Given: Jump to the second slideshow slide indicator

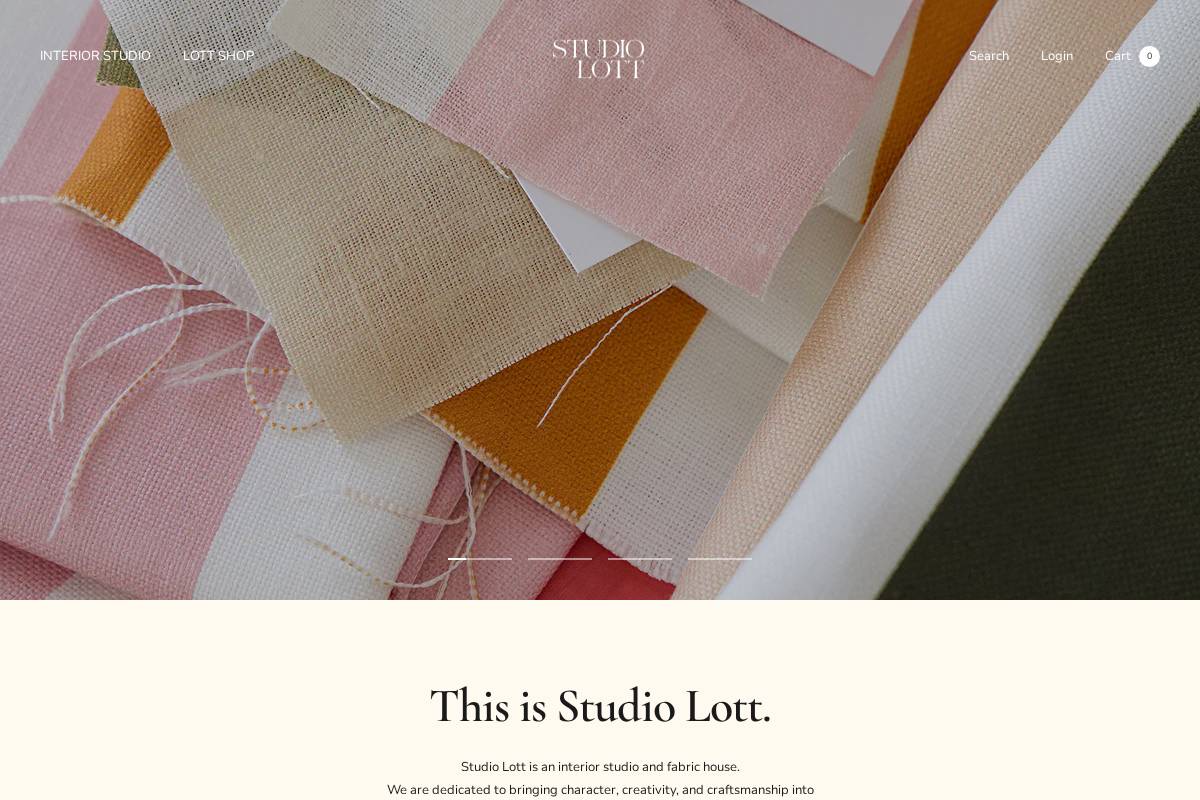Looking at the screenshot, I should point(560,558).
